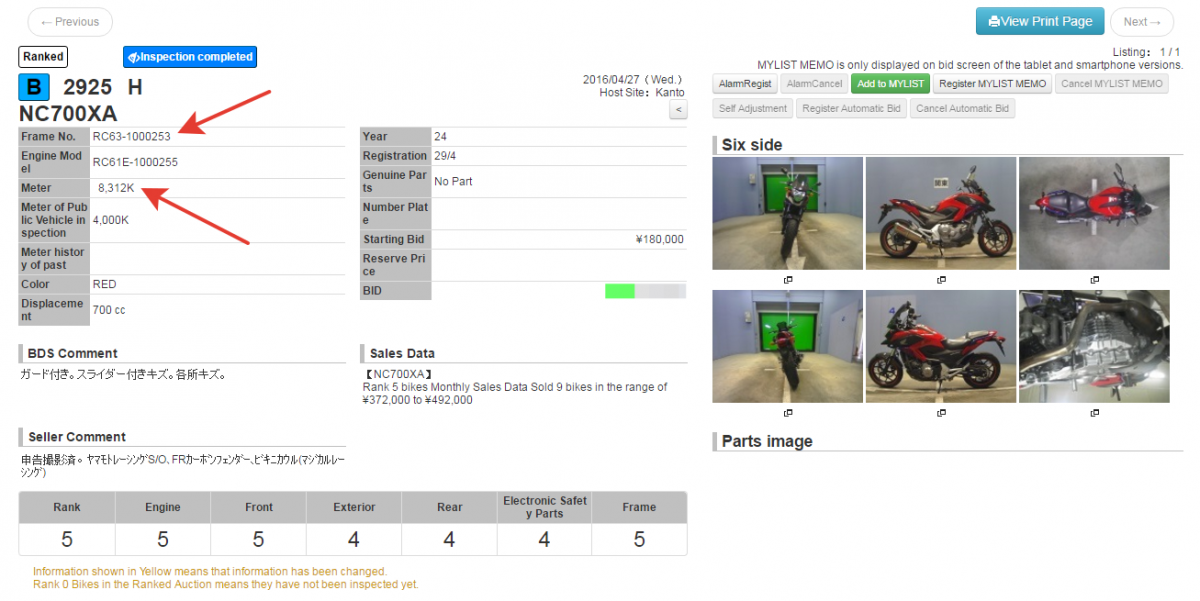Click the Seller Comment heading

pos(77,437)
